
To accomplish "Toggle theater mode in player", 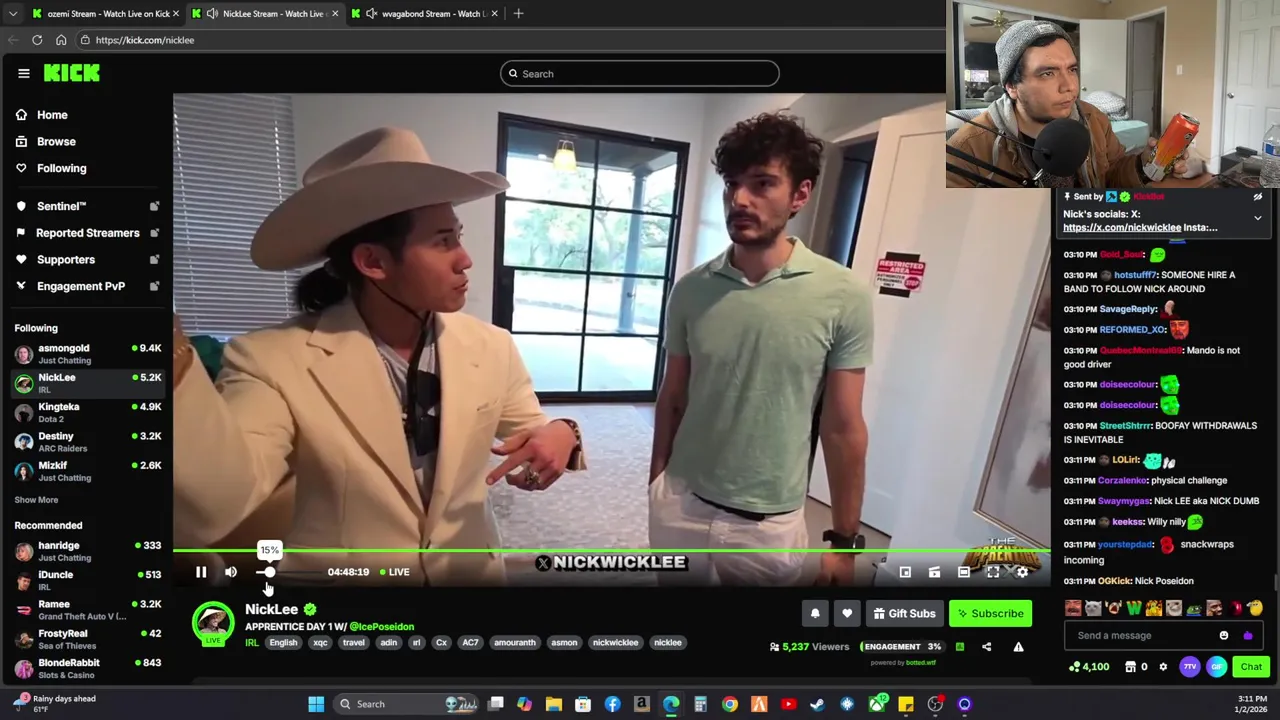I will coord(963,572).
